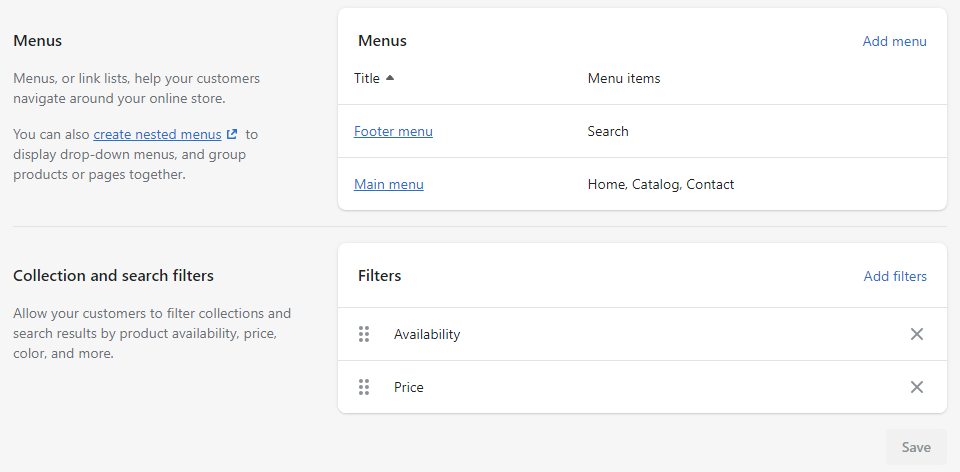Viewport: 960px width, 472px height.
Task: Select the Price filter label
Action: (409, 387)
